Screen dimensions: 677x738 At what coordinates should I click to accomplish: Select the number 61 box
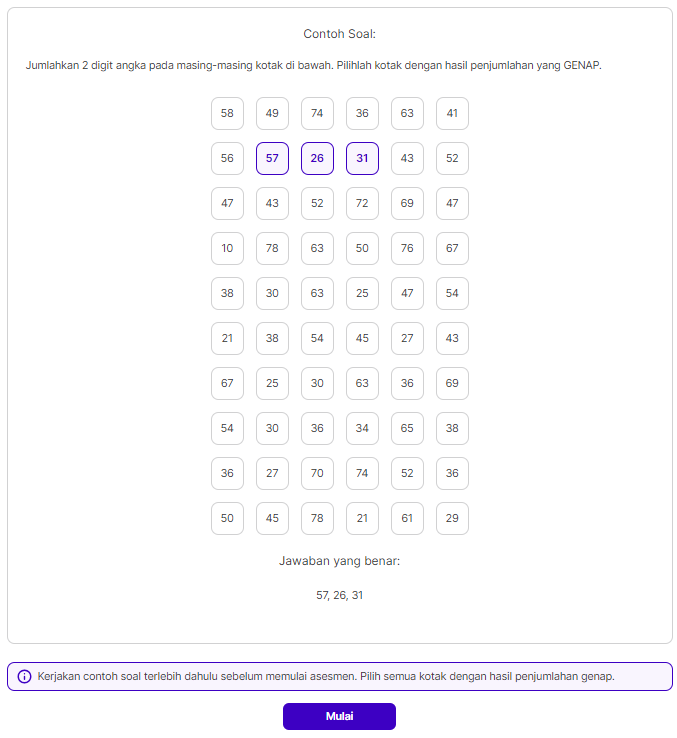click(x=407, y=518)
